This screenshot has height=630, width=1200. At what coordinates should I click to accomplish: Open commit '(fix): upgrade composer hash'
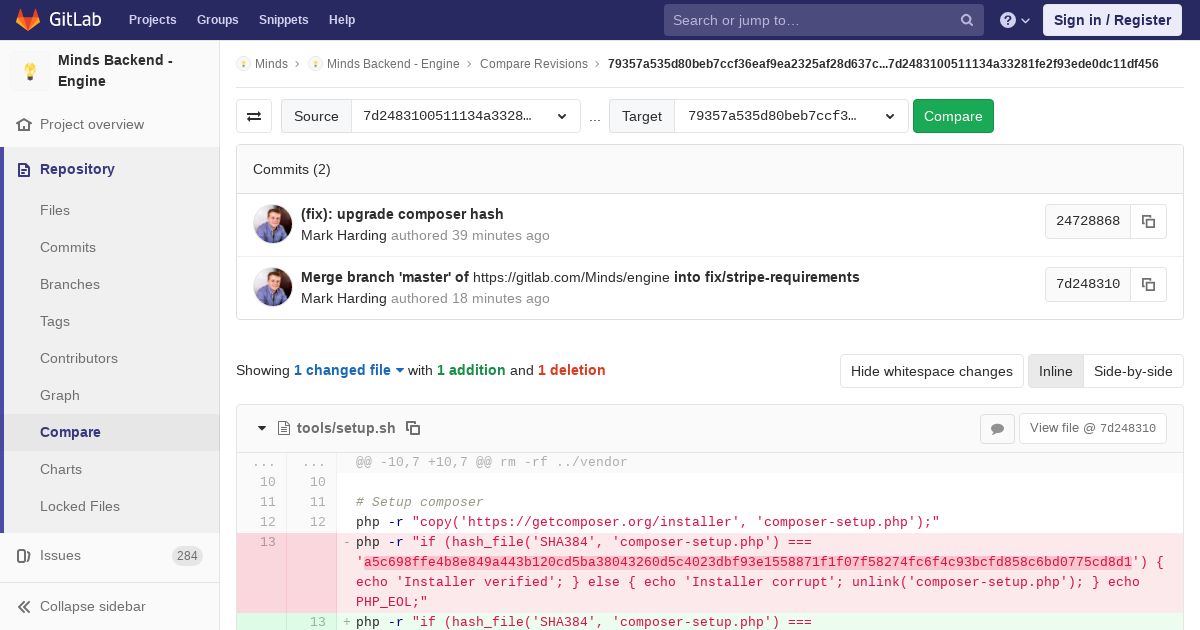point(402,214)
